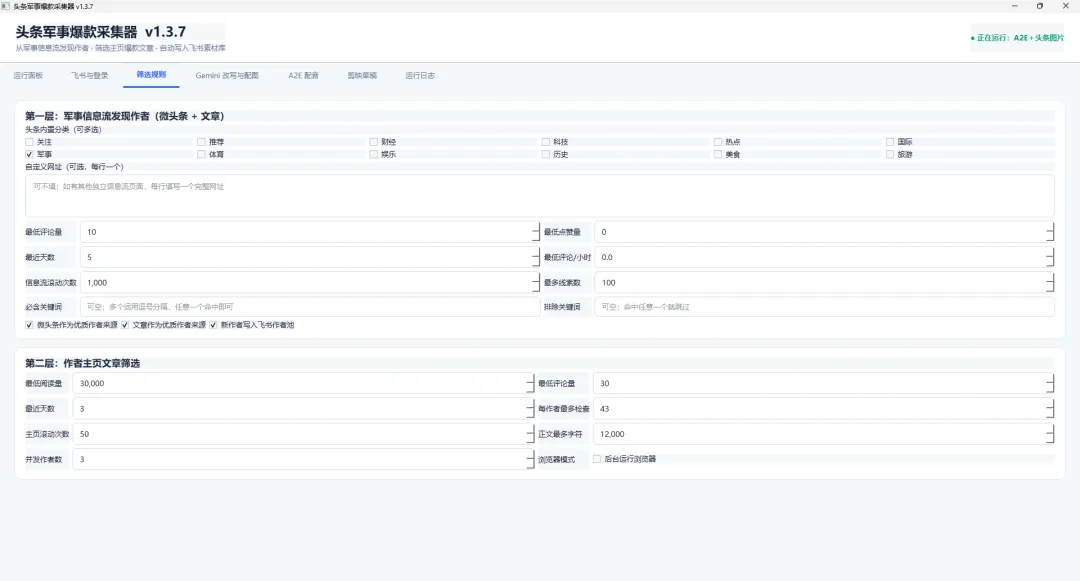The image size is (1080, 581).
Task: Enable the 美食 category checkbox
Action: click(x=718, y=154)
